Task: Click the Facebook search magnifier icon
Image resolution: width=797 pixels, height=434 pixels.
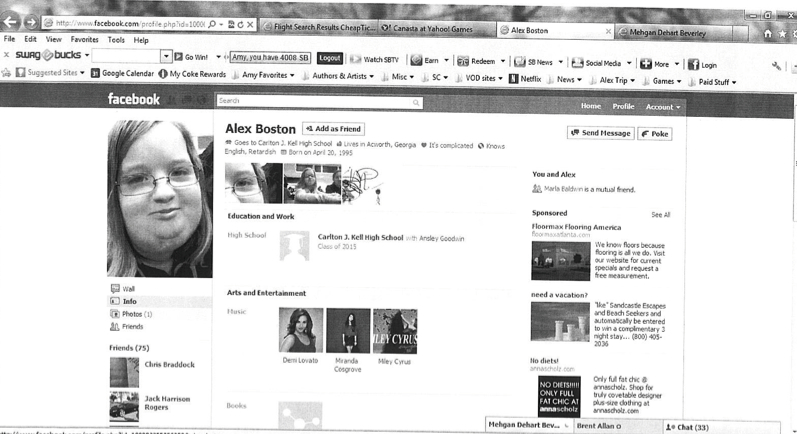Action: pyautogui.click(x=416, y=103)
